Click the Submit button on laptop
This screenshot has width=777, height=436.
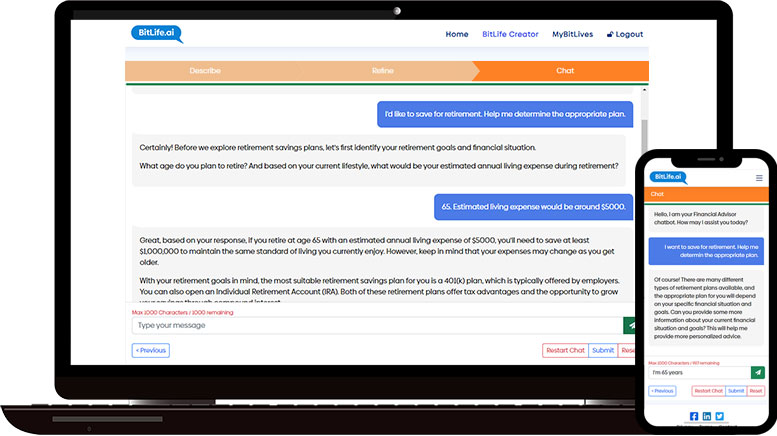click(603, 350)
